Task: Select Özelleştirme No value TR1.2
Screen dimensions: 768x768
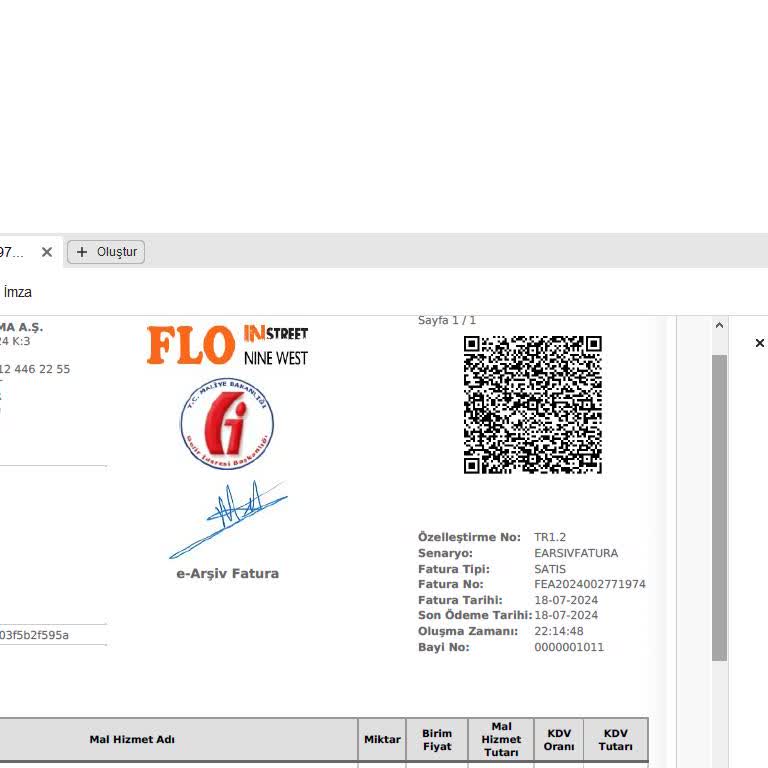Action: click(550, 537)
